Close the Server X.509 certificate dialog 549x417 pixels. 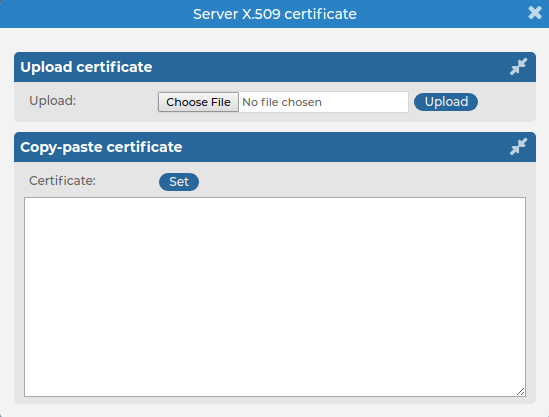[535, 13]
